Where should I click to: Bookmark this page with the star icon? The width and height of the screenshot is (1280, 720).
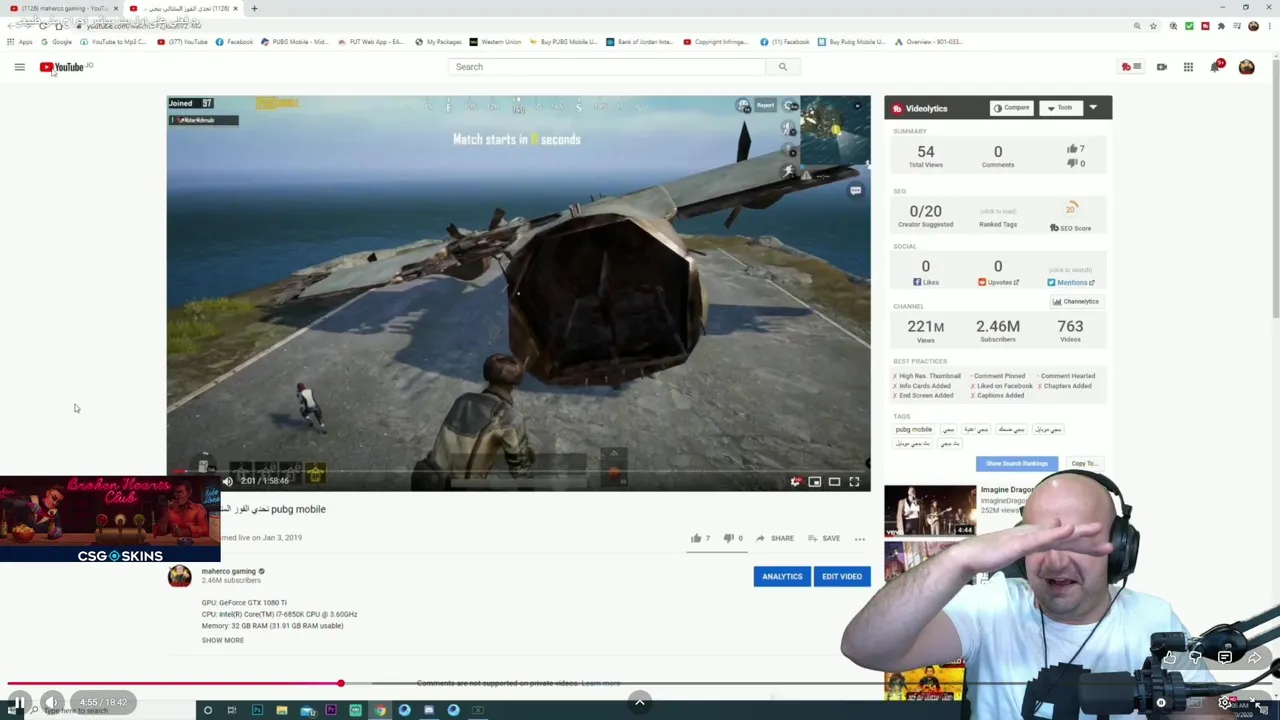(x=1154, y=26)
